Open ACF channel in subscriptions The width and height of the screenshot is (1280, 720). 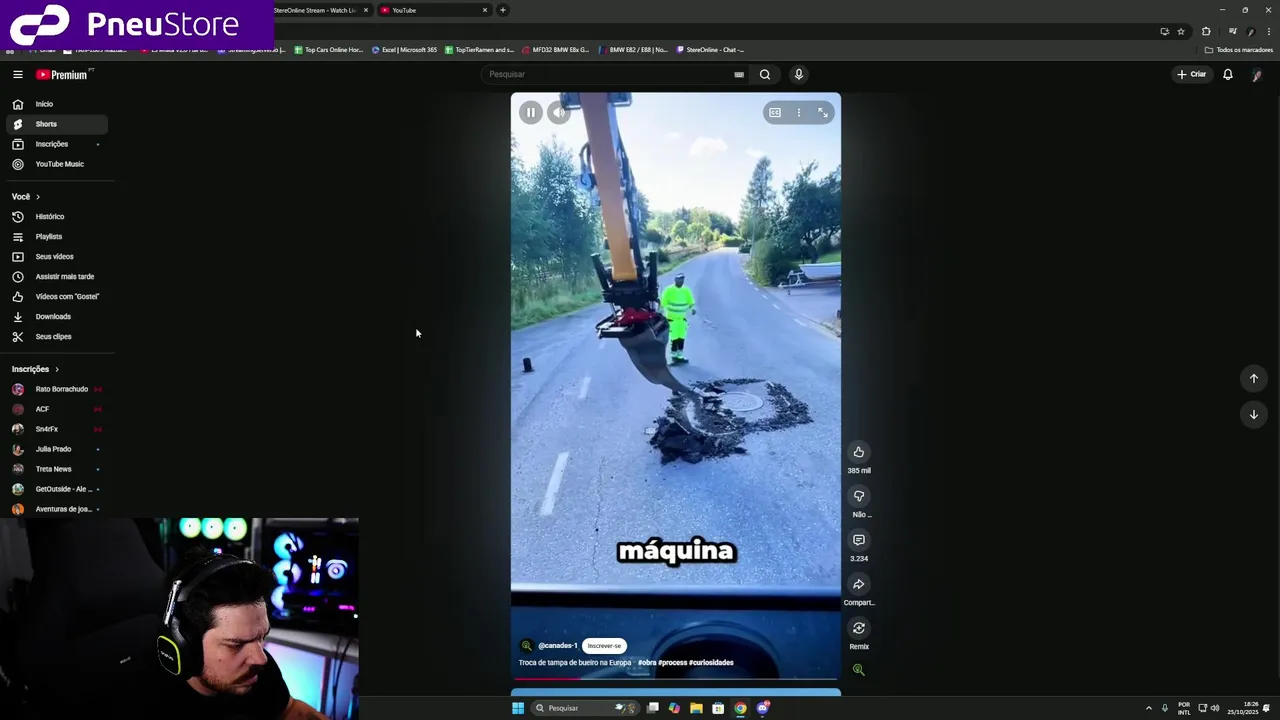(56, 409)
